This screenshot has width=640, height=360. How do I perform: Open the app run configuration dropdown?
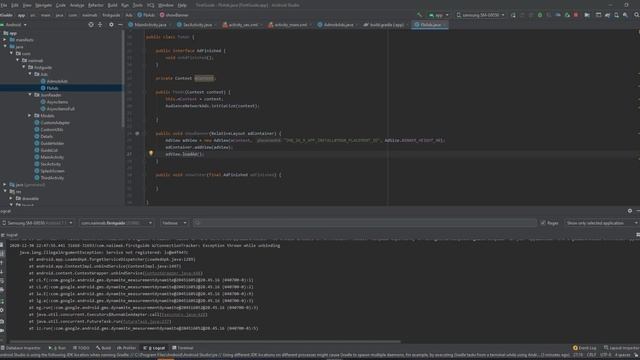438,15
